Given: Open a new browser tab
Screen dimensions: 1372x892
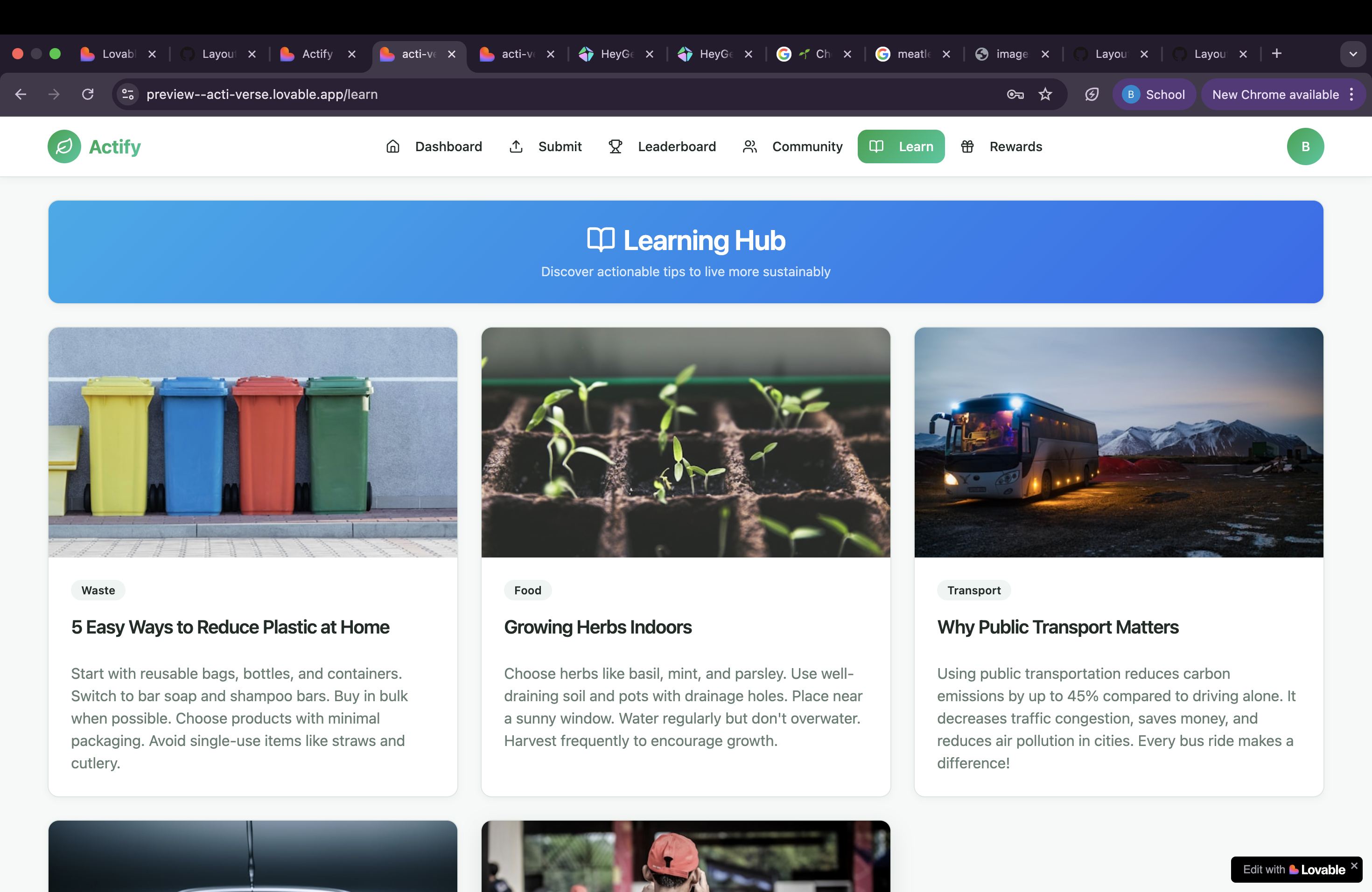Looking at the screenshot, I should (1276, 54).
